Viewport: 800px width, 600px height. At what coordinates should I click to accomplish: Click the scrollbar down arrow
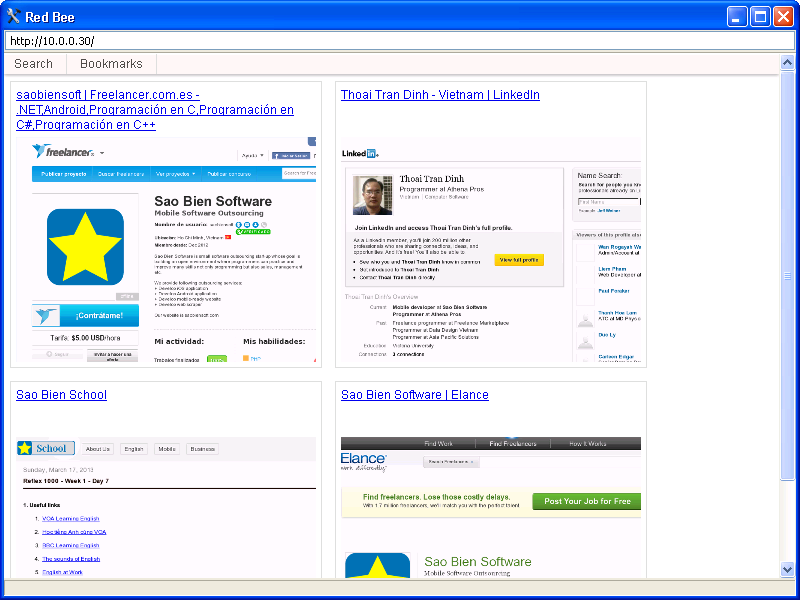pos(787,569)
